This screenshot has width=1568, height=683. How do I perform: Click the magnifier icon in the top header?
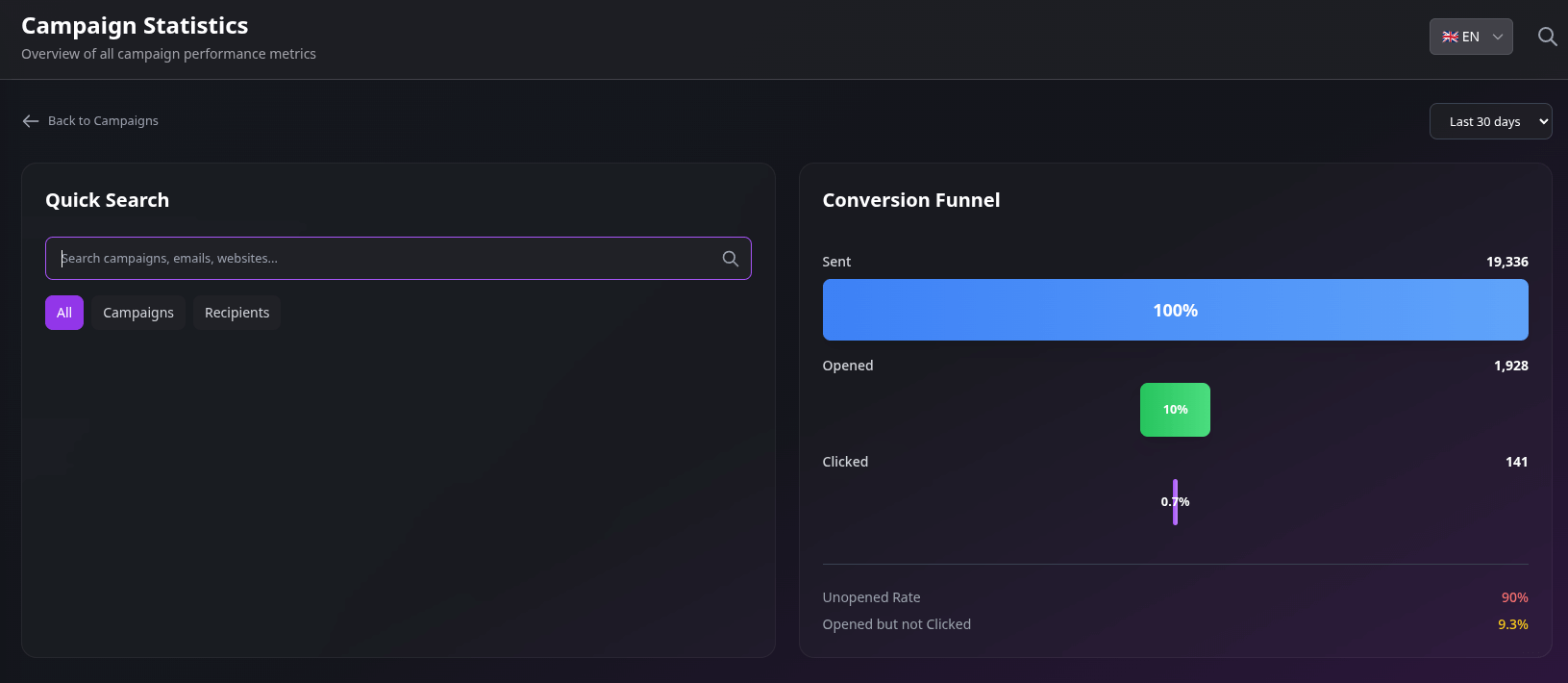tap(1547, 37)
